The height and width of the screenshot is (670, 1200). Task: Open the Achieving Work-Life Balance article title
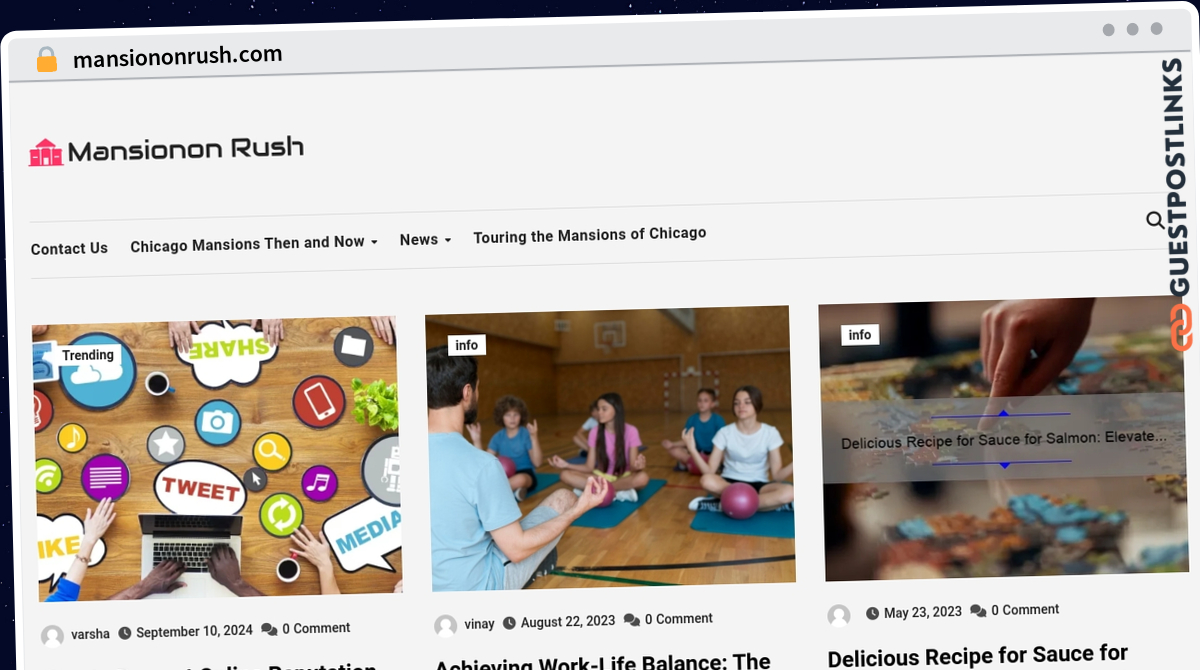[603, 662]
